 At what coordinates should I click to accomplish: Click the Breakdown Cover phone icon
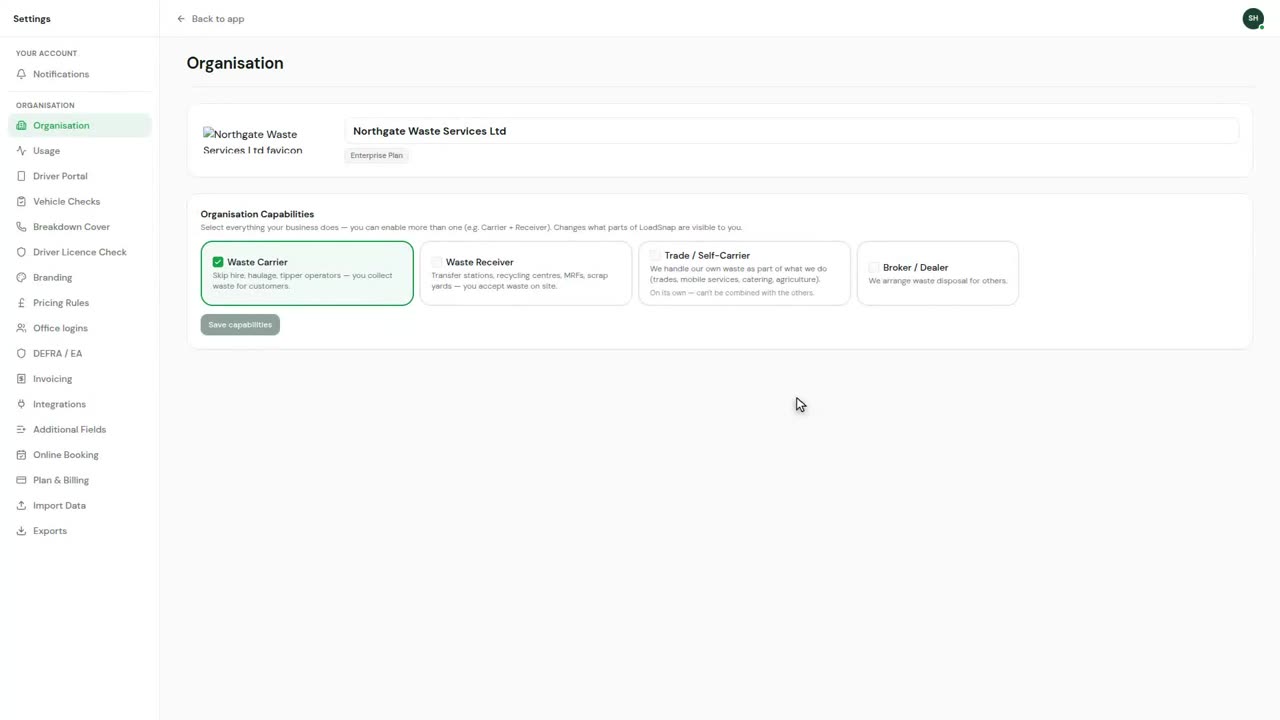click(x=22, y=227)
